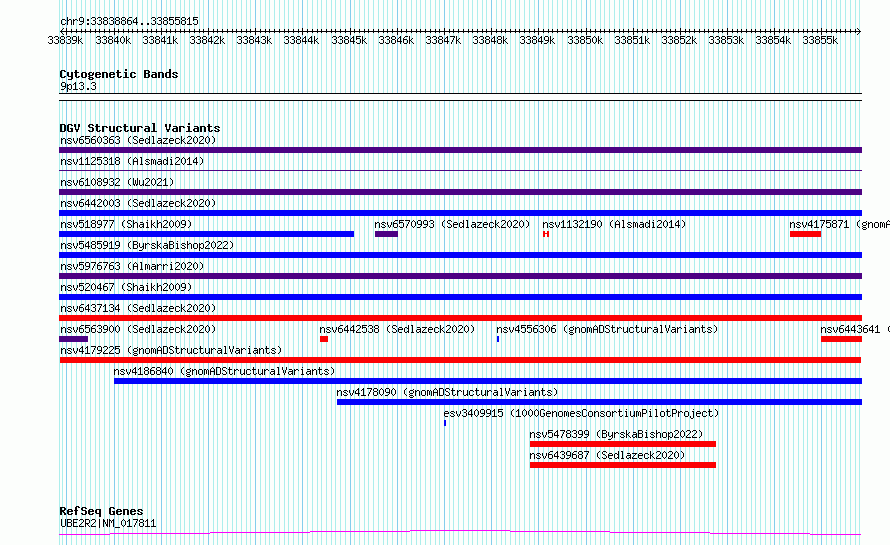The width and height of the screenshot is (890, 545).
Task: Open variant nsv4175871 label
Action: click(x=839, y=224)
